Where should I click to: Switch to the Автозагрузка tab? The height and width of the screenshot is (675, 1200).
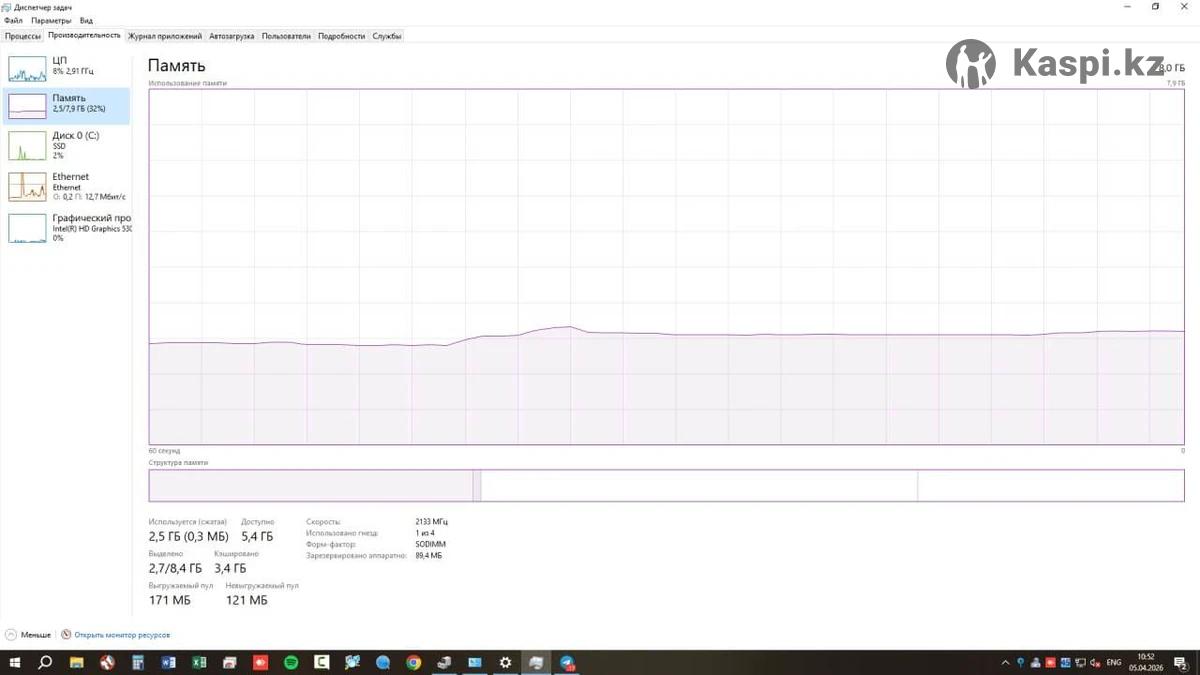232,36
